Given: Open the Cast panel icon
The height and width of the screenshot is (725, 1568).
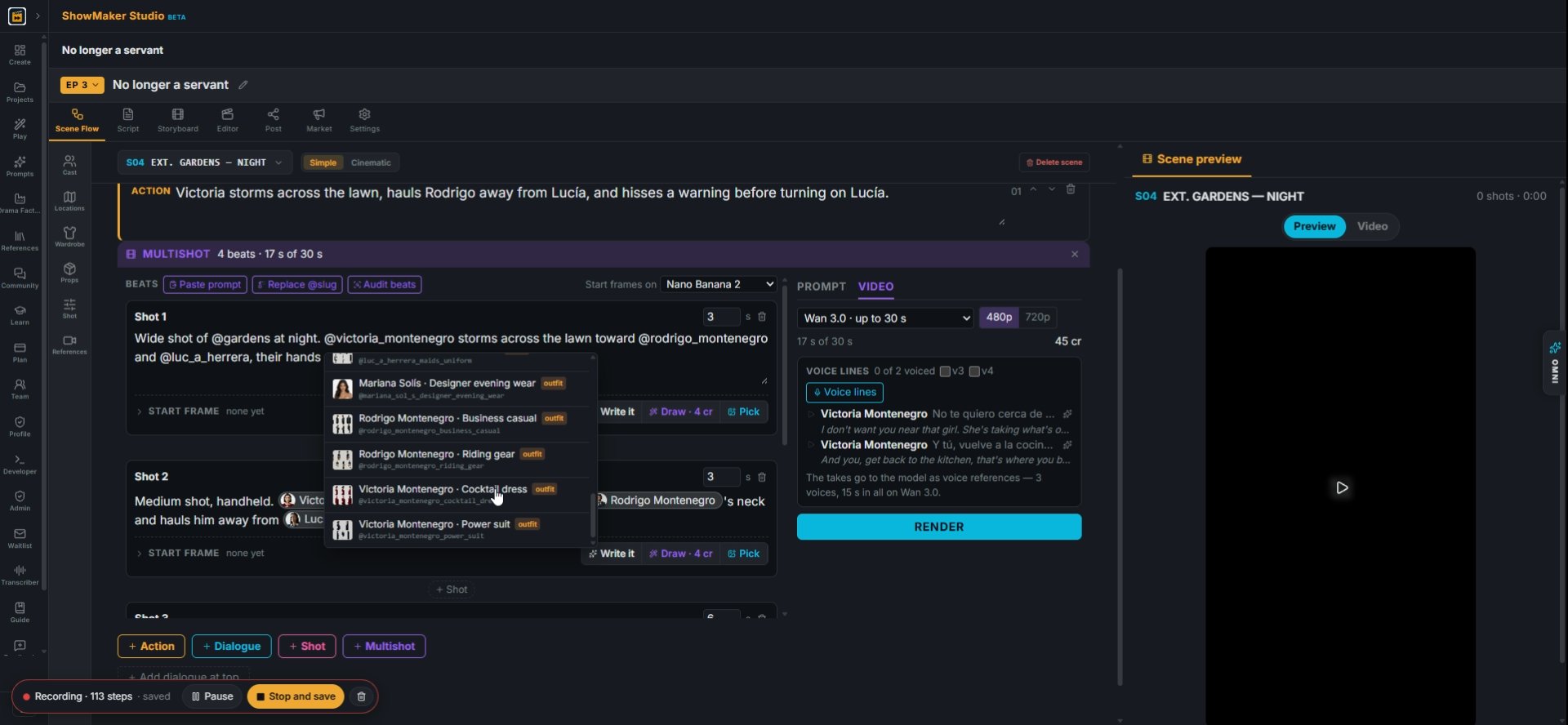Looking at the screenshot, I should coord(69,165).
